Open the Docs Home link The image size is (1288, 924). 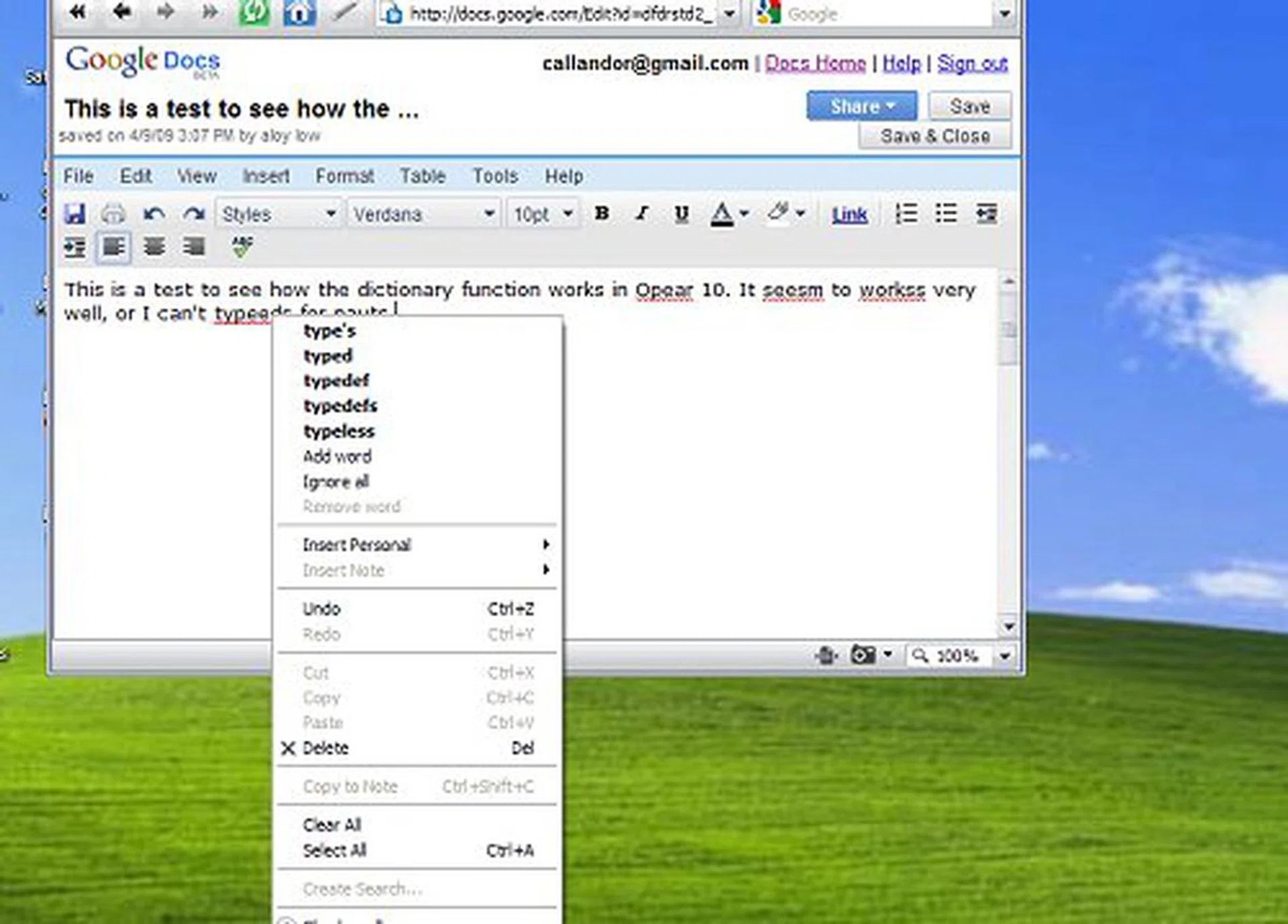click(815, 63)
